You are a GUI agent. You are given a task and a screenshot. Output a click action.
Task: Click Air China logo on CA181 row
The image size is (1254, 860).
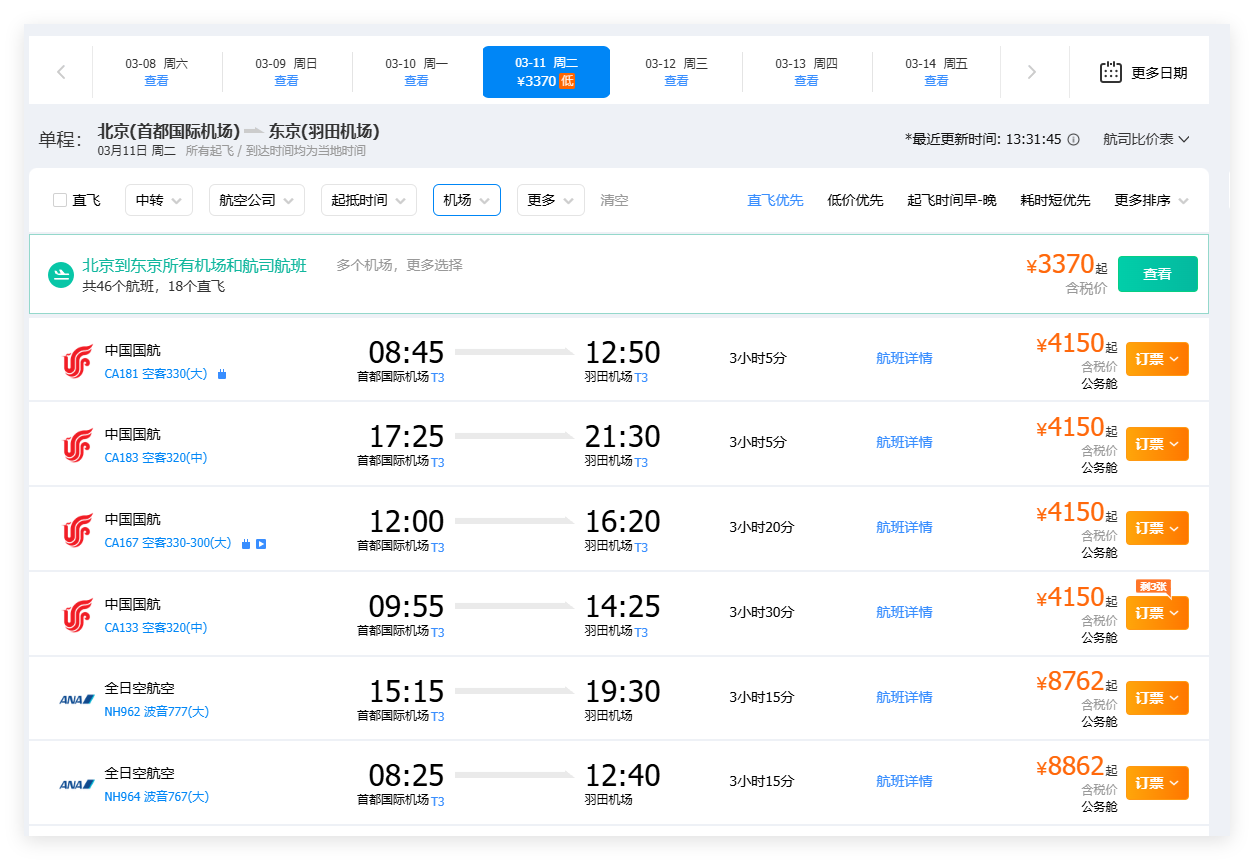pyautogui.click(x=77, y=361)
